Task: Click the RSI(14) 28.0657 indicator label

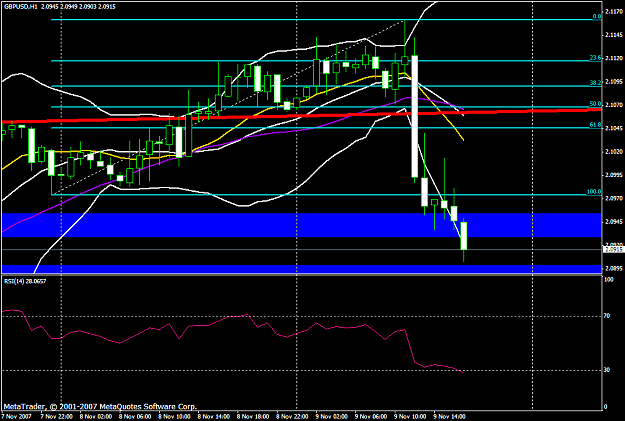Action: click(x=25, y=281)
